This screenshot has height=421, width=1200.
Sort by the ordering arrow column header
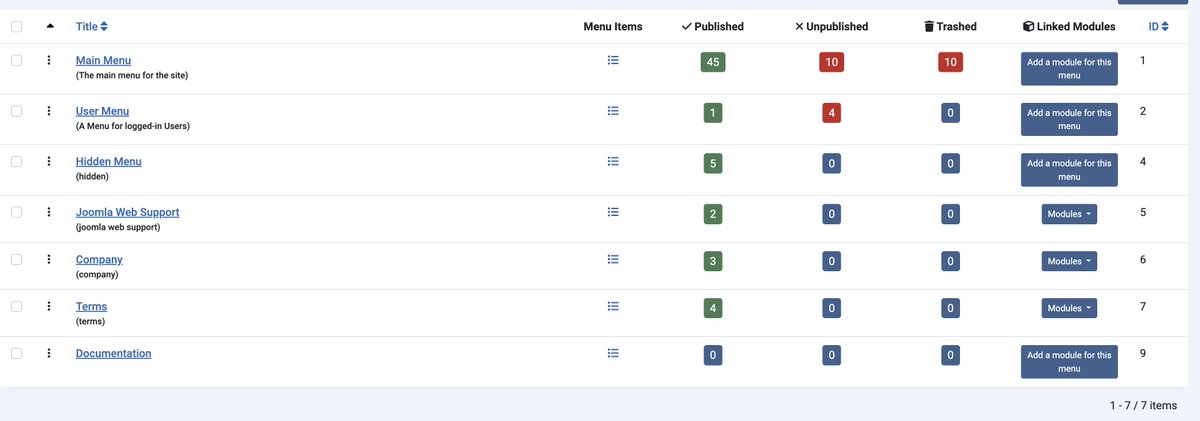click(x=50, y=27)
